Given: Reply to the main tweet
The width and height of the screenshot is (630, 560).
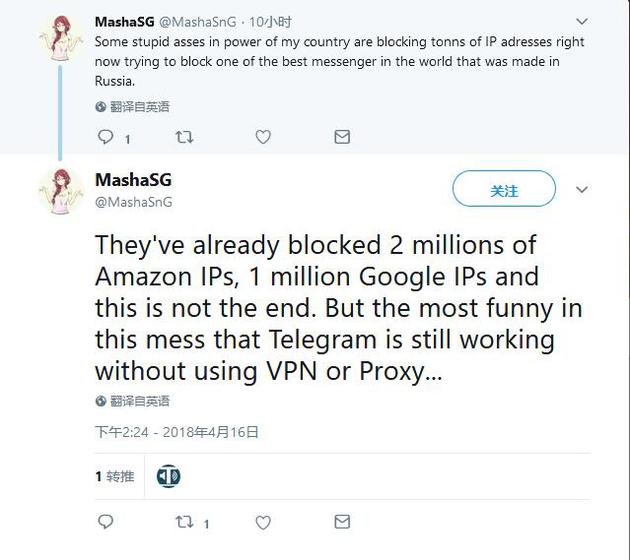Looking at the screenshot, I should click(x=104, y=522).
